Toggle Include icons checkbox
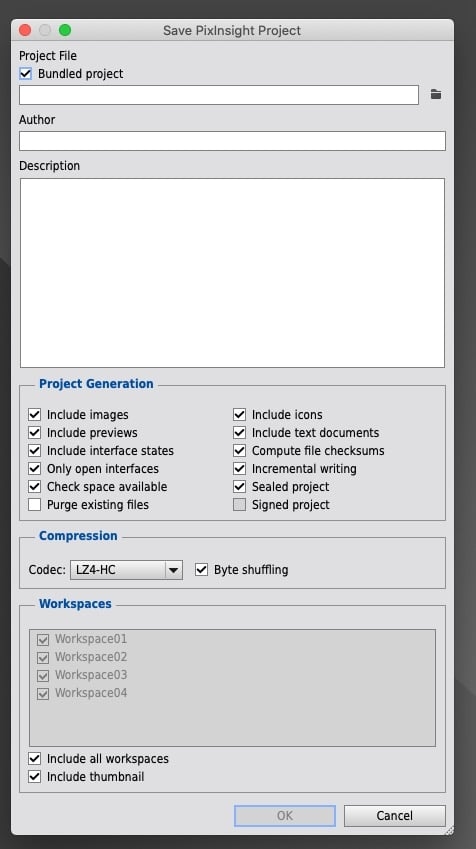Image resolution: width=476 pixels, height=849 pixels. pos(239,415)
